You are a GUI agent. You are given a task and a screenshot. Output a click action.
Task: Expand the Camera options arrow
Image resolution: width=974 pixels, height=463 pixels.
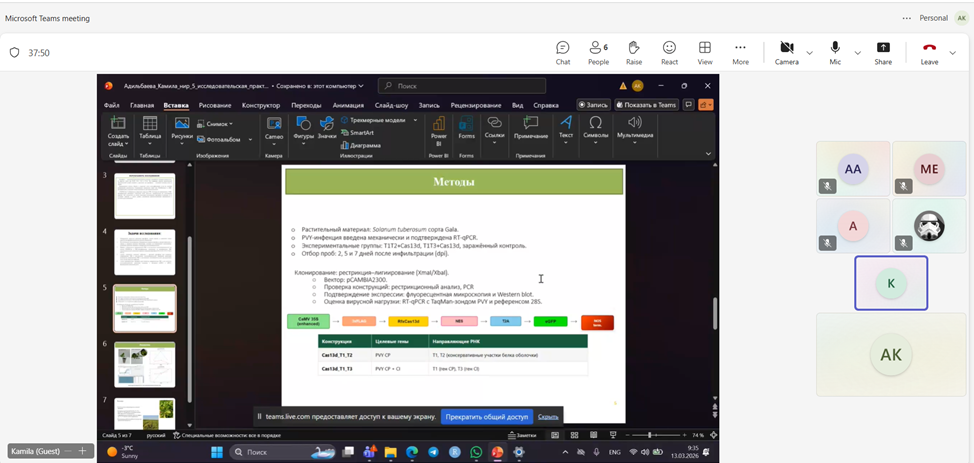coord(809,53)
